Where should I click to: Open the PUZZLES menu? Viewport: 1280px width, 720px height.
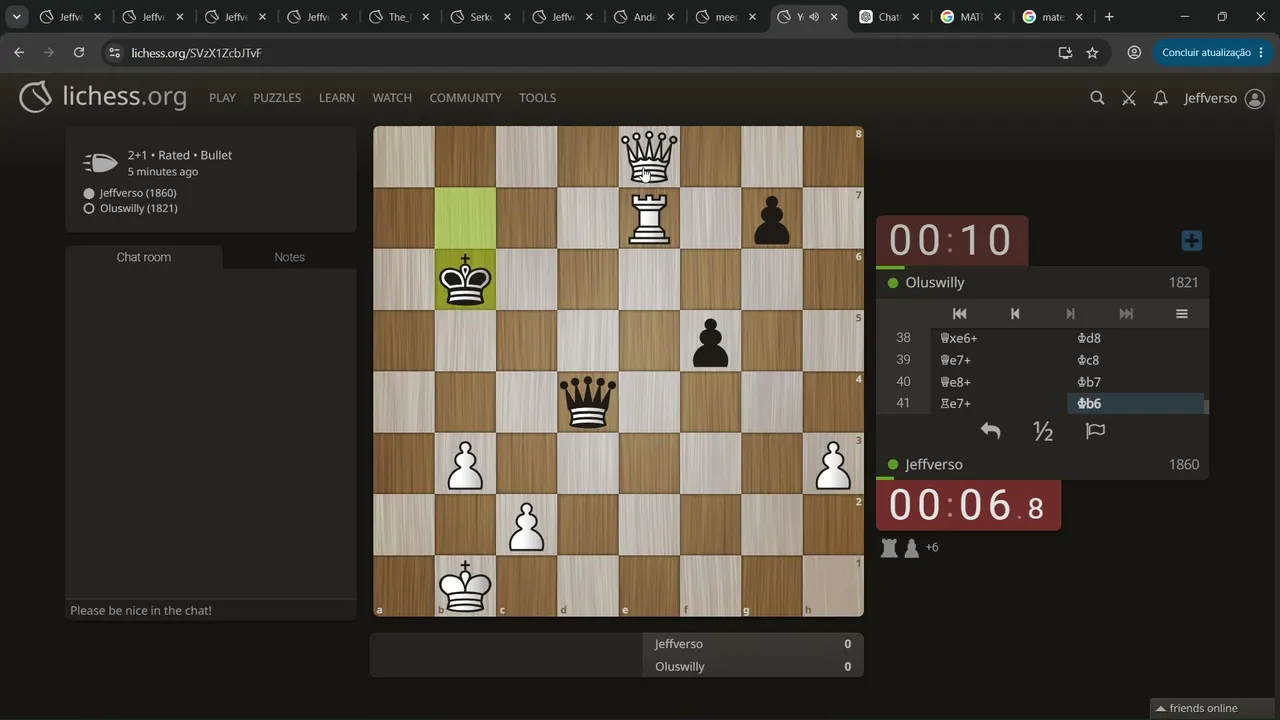[x=277, y=98]
